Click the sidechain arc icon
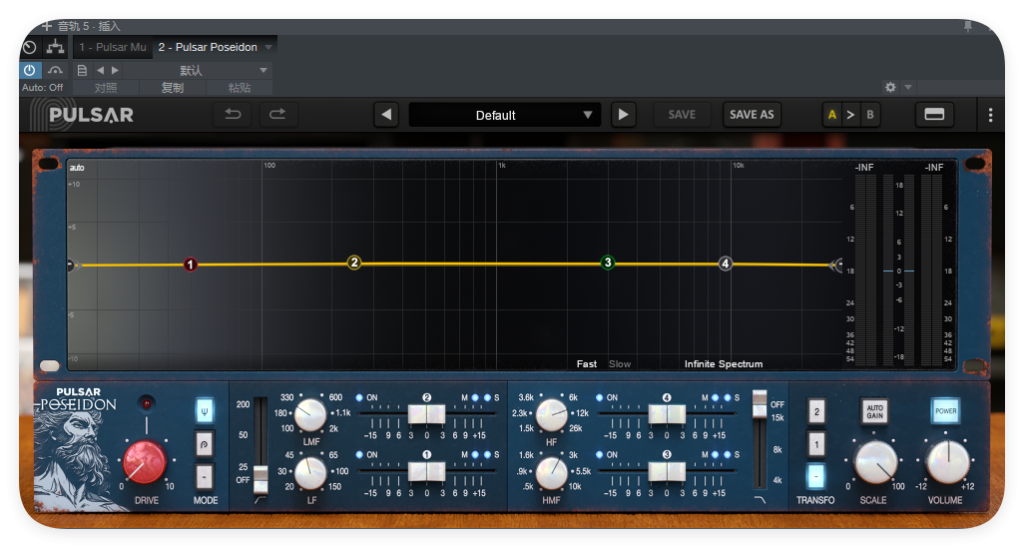This screenshot has height=548, width=1024. click(56, 70)
